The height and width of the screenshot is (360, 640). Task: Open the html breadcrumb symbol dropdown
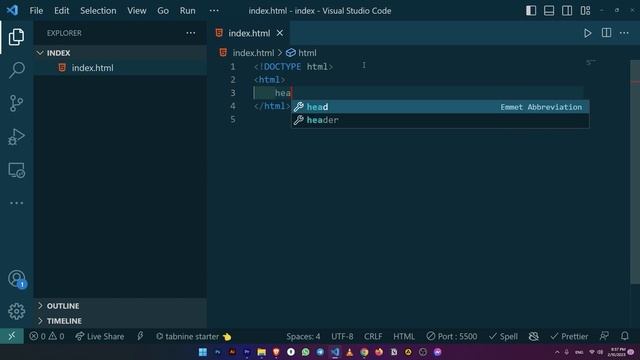pos(301,53)
